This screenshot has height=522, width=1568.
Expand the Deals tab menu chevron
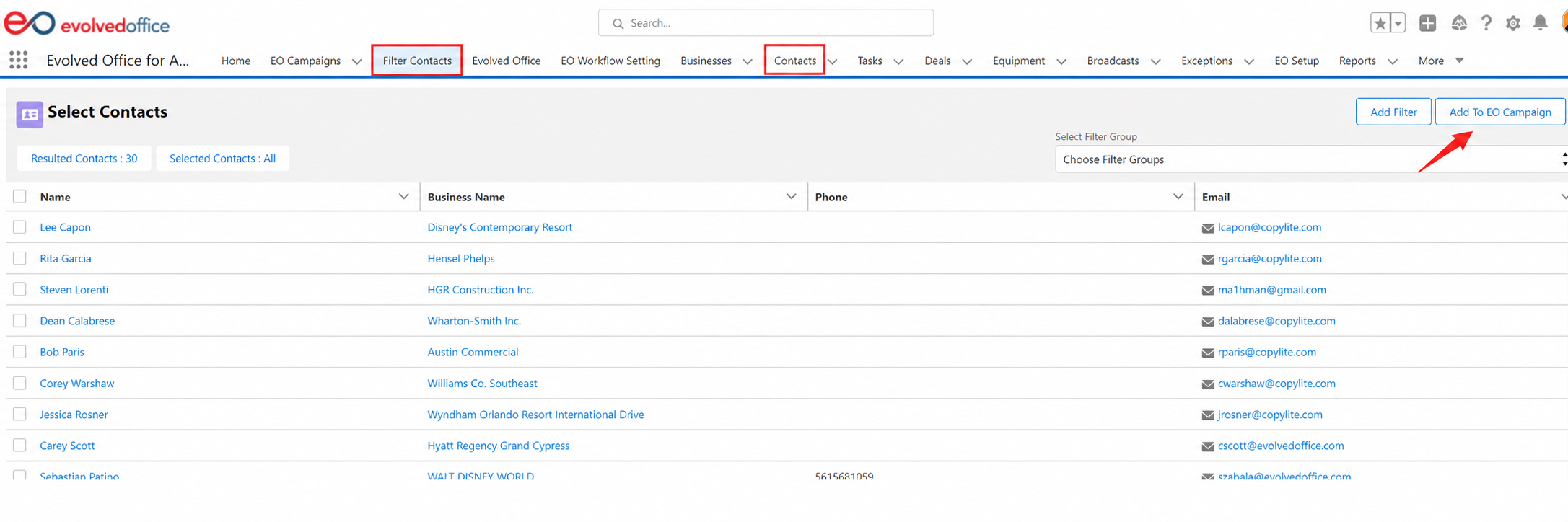pyautogui.click(x=967, y=61)
